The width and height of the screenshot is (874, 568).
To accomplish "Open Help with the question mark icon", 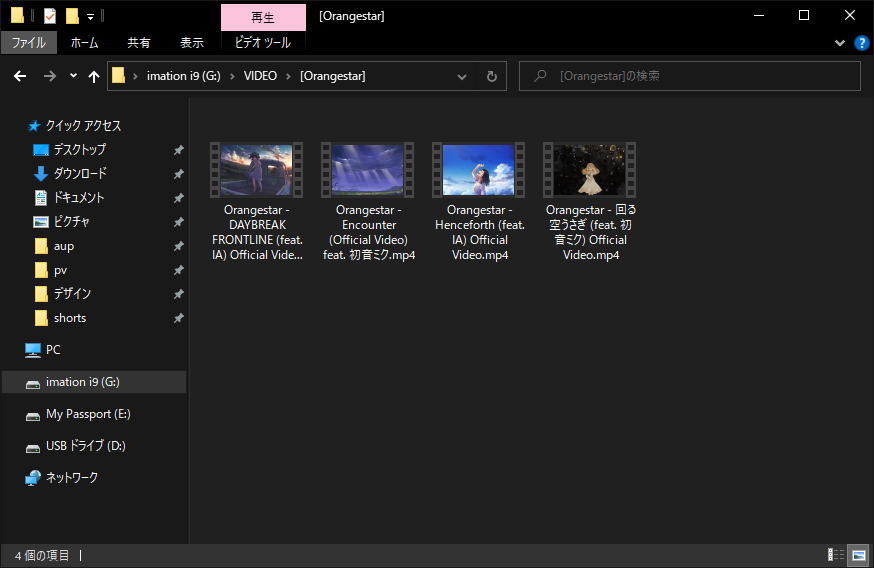I will (862, 43).
